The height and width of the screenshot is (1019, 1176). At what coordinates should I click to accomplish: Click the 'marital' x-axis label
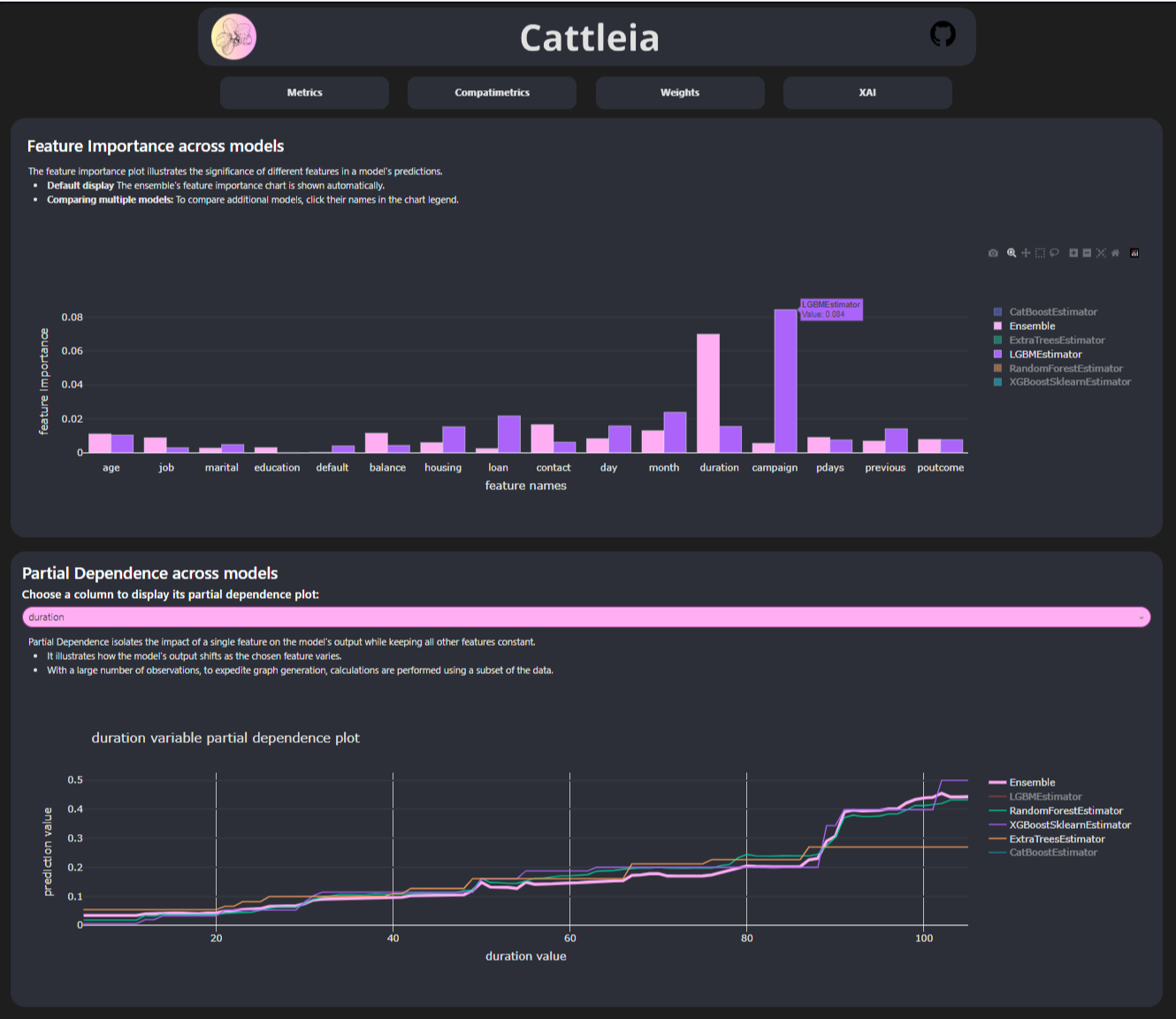[x=221, y=467]
